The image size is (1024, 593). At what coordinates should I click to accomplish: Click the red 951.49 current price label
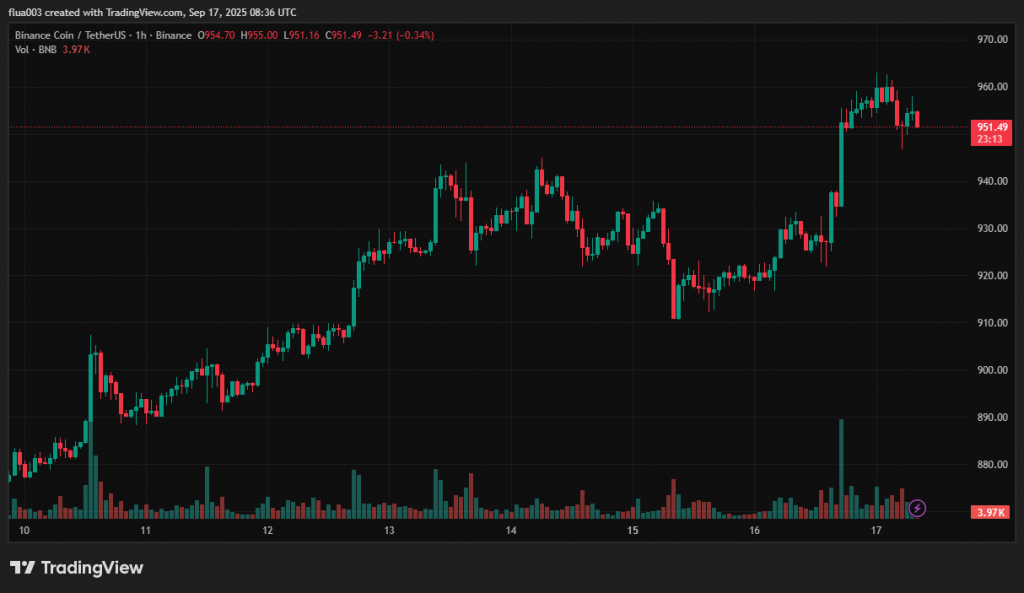991,127
